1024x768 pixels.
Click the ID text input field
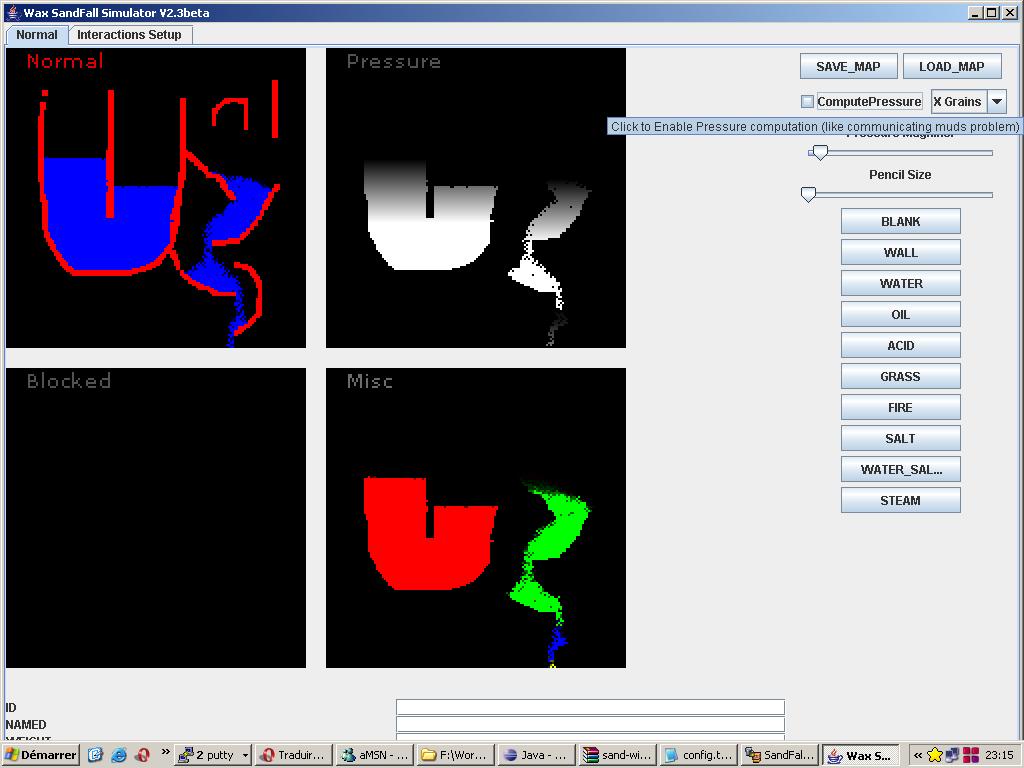[590, 707]
